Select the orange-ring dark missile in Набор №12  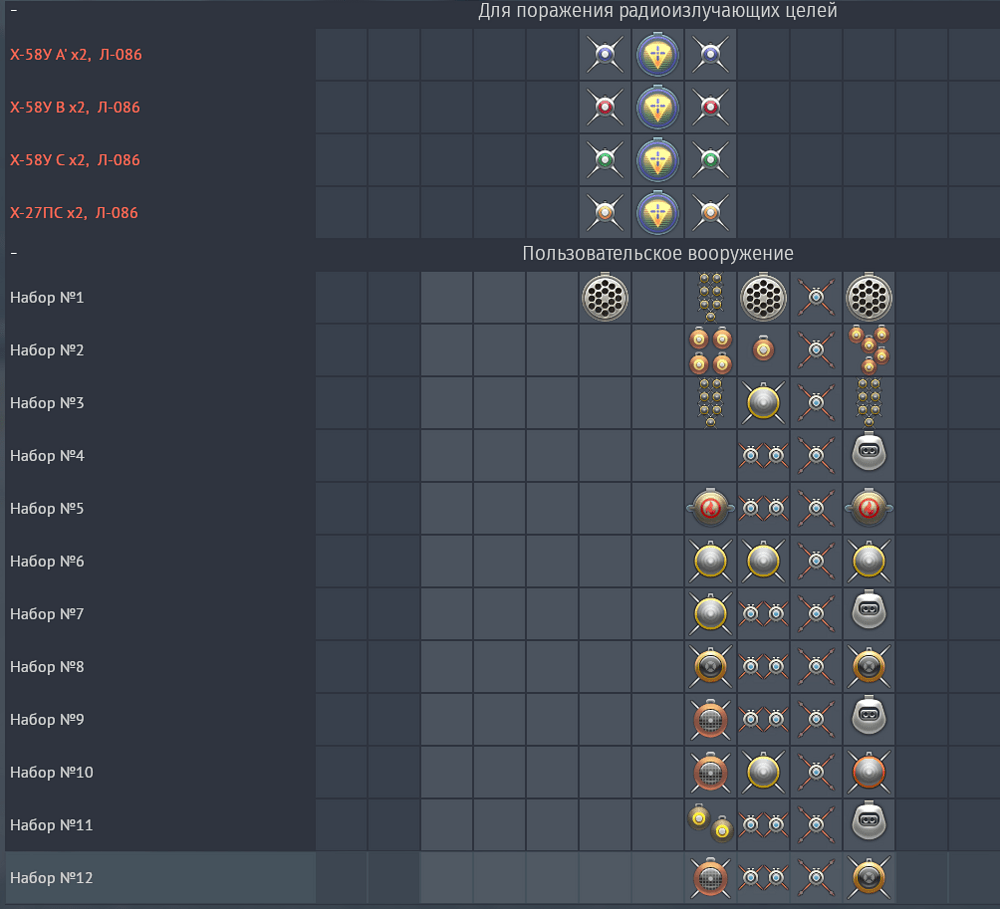[869, 878]
